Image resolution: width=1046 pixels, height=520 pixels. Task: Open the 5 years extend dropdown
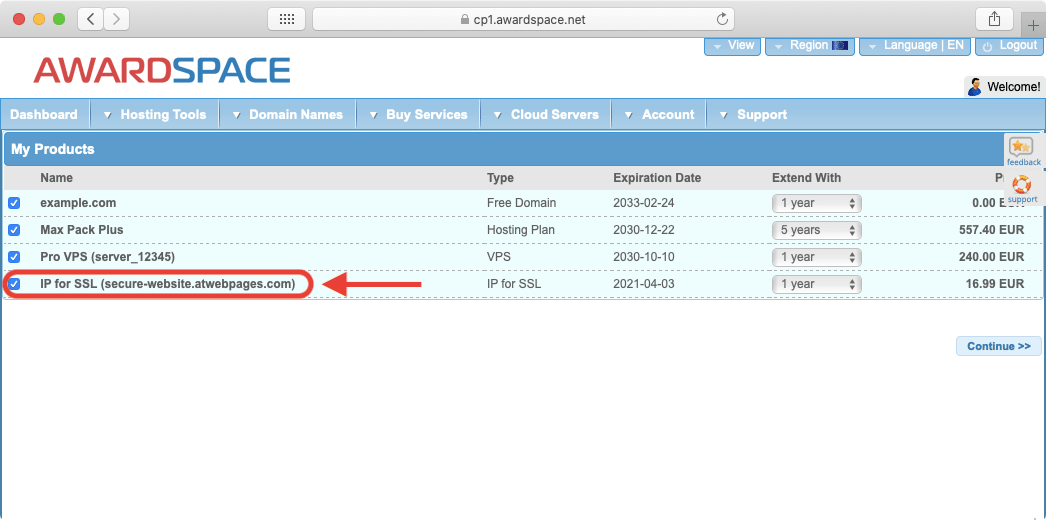[817, 230]
